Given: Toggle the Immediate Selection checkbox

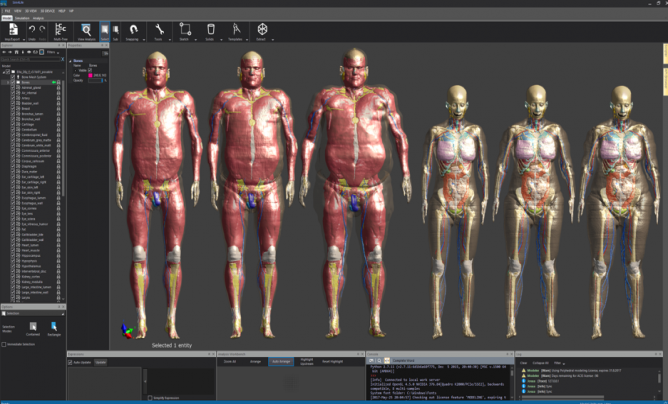Looking at the screenshot, I should coord(4,343).
